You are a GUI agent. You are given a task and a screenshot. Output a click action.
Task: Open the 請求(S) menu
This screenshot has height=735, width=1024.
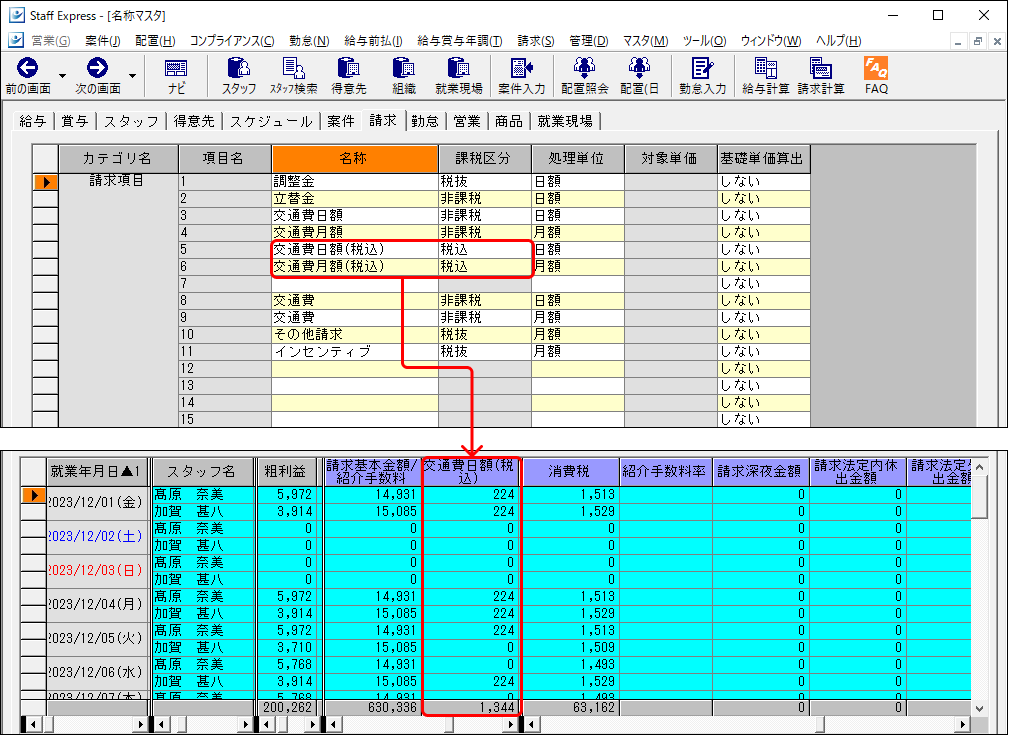click(x=536, y=41)
